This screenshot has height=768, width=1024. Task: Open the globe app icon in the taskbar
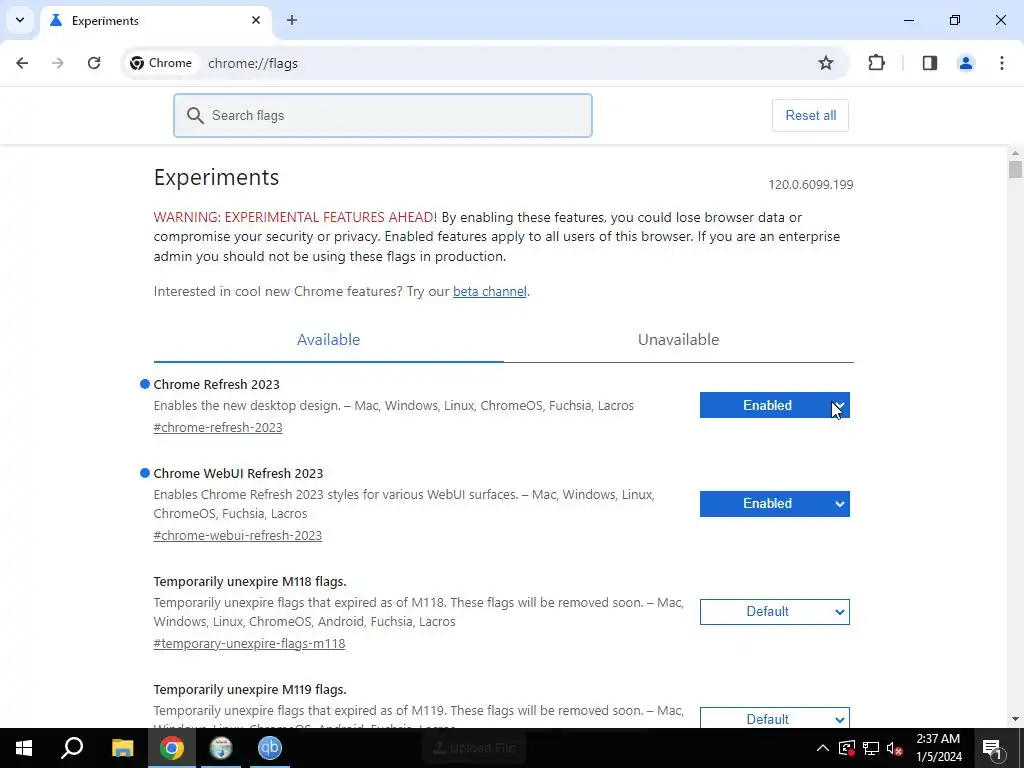point(221,748)
